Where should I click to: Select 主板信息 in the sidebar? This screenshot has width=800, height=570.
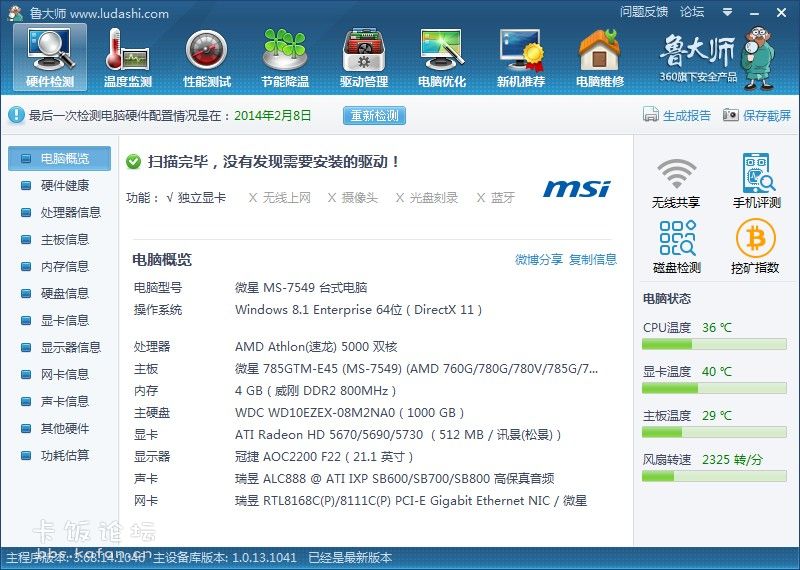coord(60,239)
